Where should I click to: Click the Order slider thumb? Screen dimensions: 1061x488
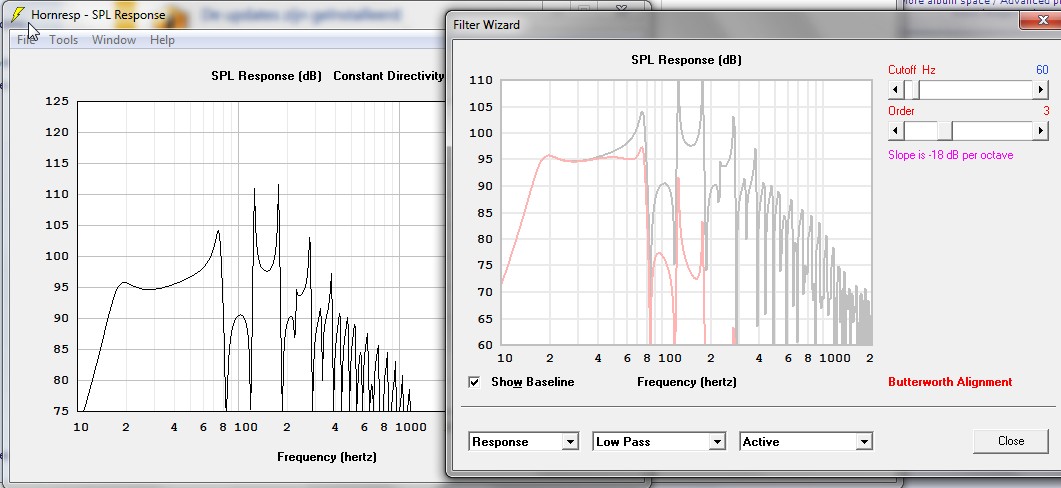[945, 130]
